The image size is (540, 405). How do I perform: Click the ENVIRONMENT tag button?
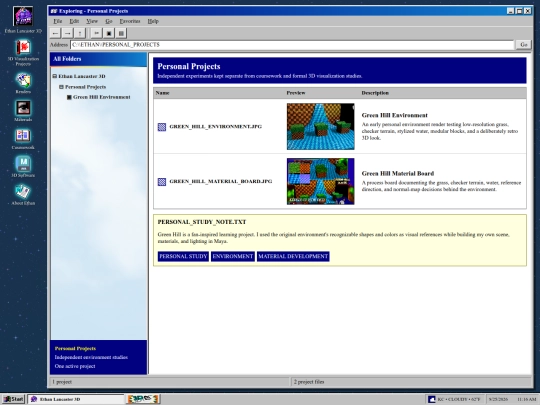(x=233, y=256)
